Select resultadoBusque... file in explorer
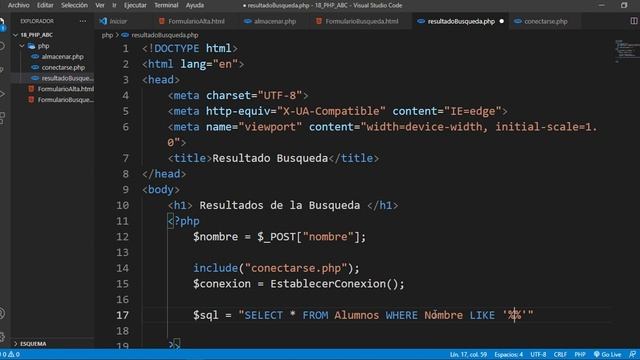The image size is (640, 360). [67, 78]
